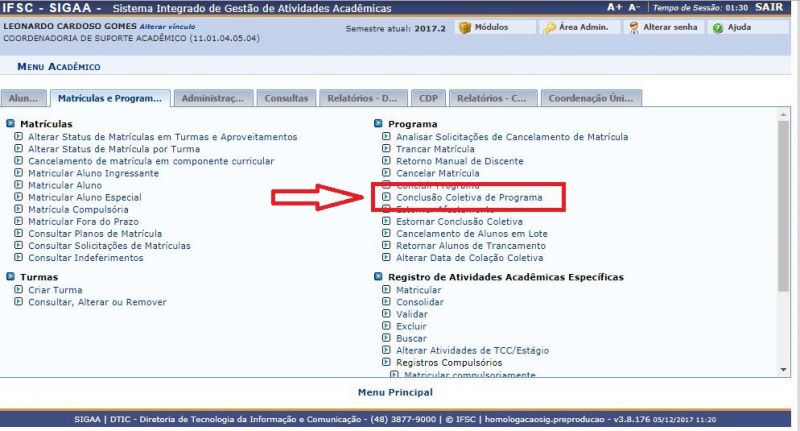Viewport: 800px width, 431px height.
Task: Open Conclusão Coletiva de Programa
Action: pos(469,198)
